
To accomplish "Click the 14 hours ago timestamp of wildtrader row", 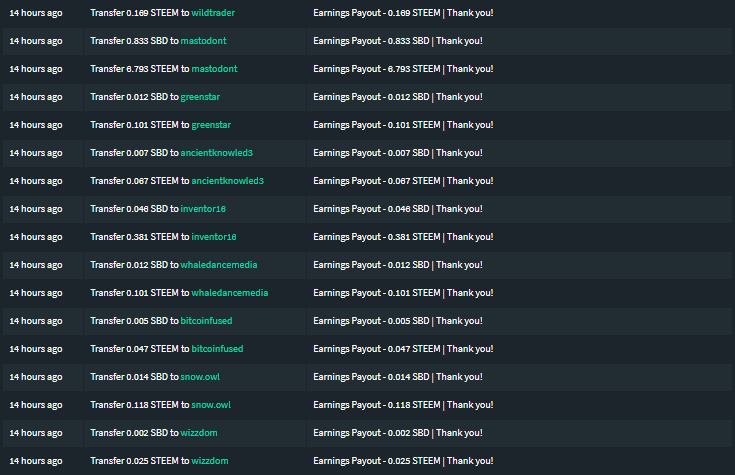I will [x=36, y=13].
